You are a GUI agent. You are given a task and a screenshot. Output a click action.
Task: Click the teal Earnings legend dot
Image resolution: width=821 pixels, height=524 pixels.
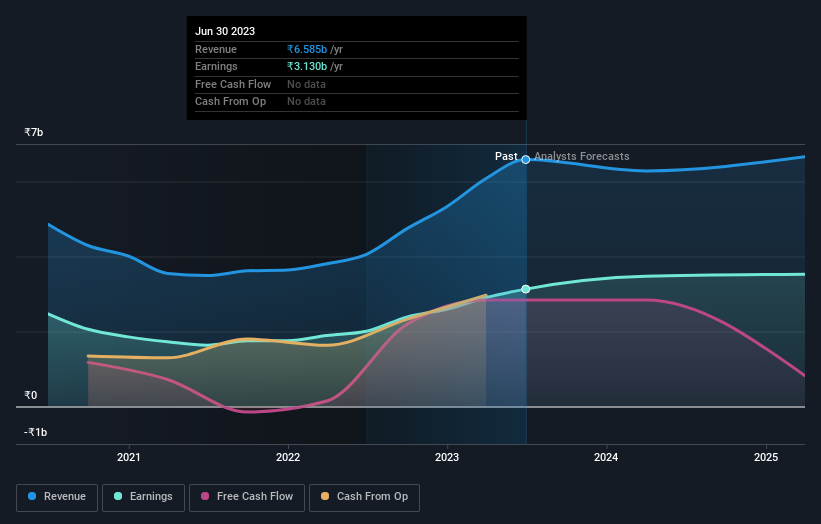(118, 496)
